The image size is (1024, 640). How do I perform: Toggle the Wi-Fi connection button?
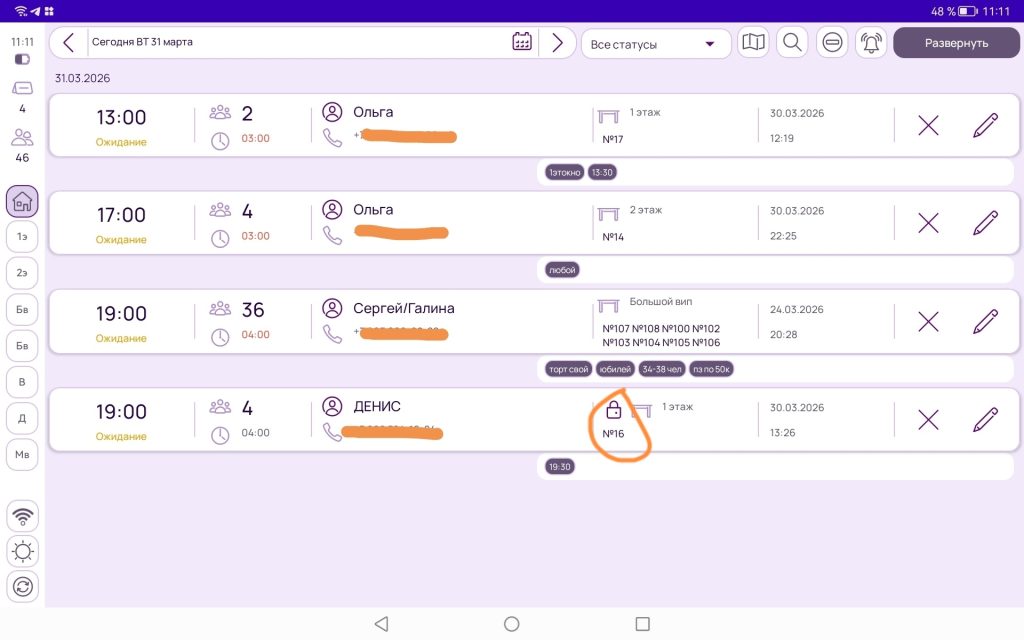22,516
